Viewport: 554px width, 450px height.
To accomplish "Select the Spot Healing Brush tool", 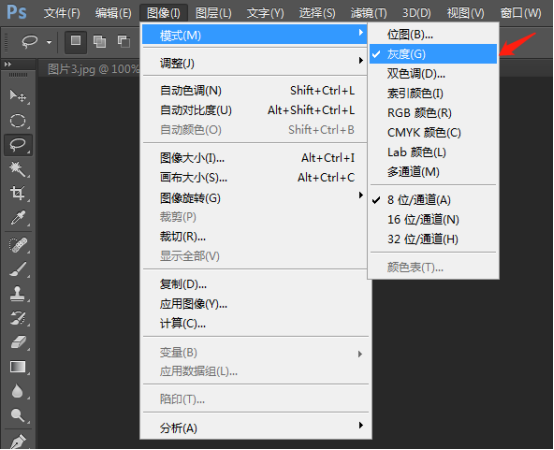I will 18,245.
